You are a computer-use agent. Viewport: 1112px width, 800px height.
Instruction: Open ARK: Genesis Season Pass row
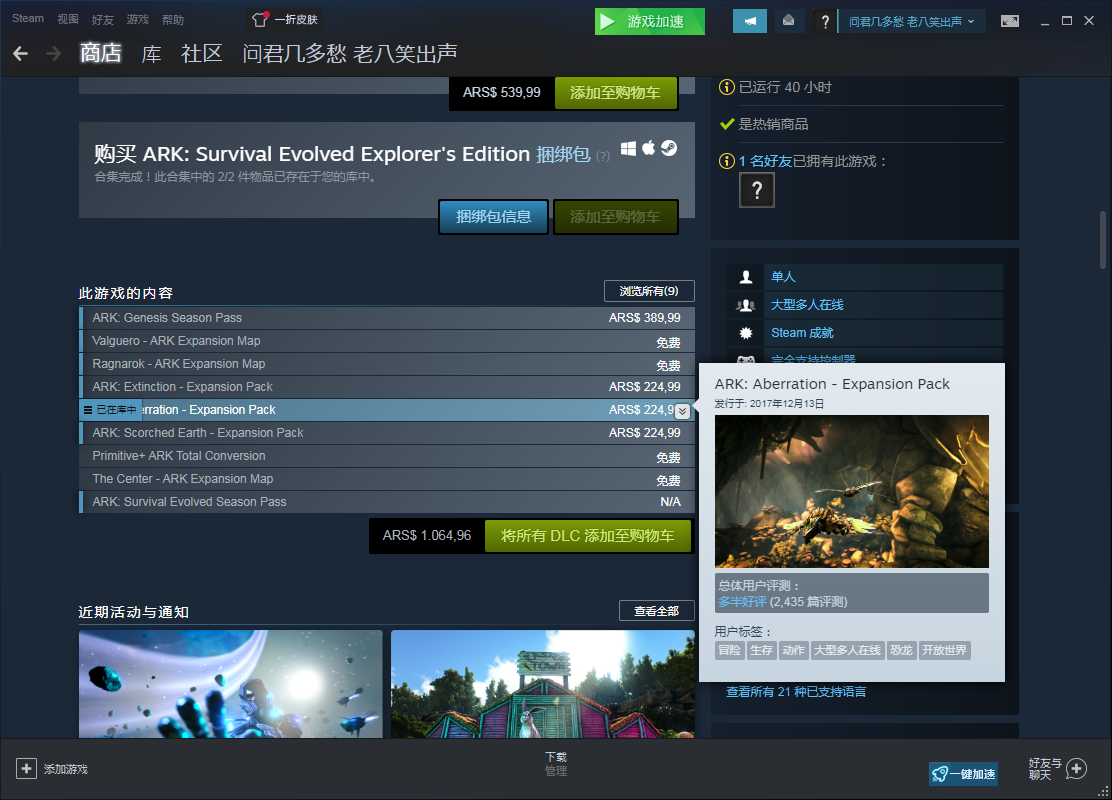(x=387, y=318)
